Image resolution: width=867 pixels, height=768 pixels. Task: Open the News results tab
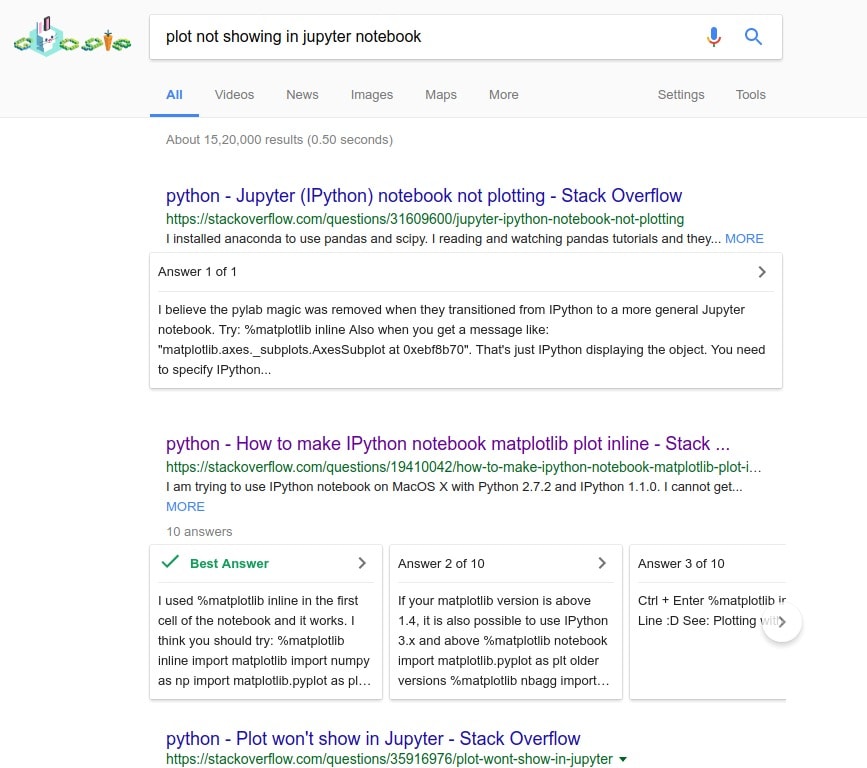302,95
